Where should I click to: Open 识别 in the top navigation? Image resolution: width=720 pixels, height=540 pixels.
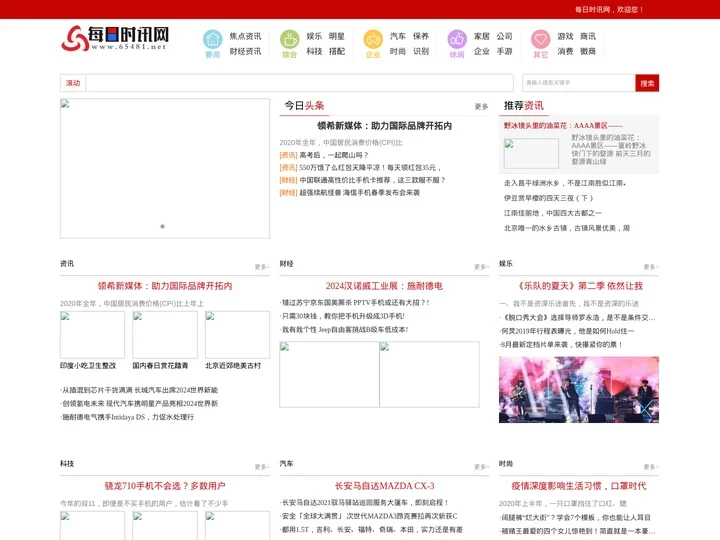coord(421,51)
